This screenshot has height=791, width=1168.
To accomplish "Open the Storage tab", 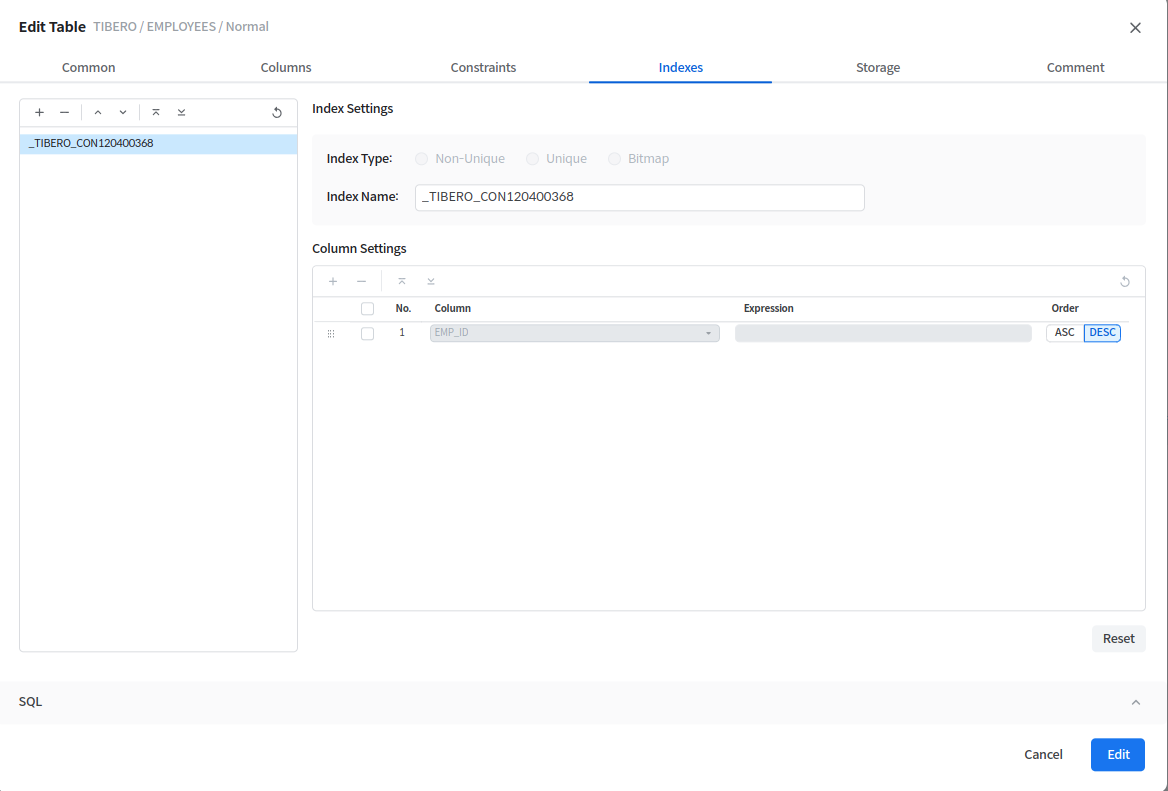I will [x=877, y=68].
